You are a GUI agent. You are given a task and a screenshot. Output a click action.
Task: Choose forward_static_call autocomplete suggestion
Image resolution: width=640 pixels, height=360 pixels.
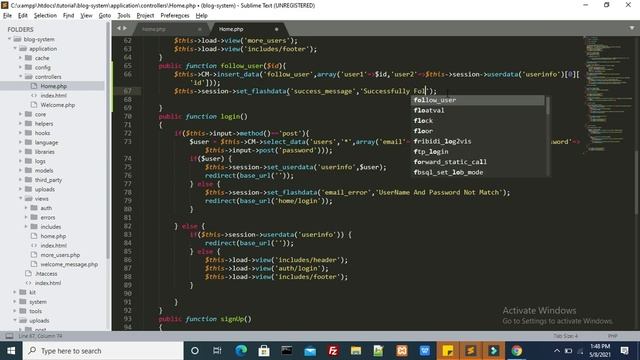tap(478, 162)
